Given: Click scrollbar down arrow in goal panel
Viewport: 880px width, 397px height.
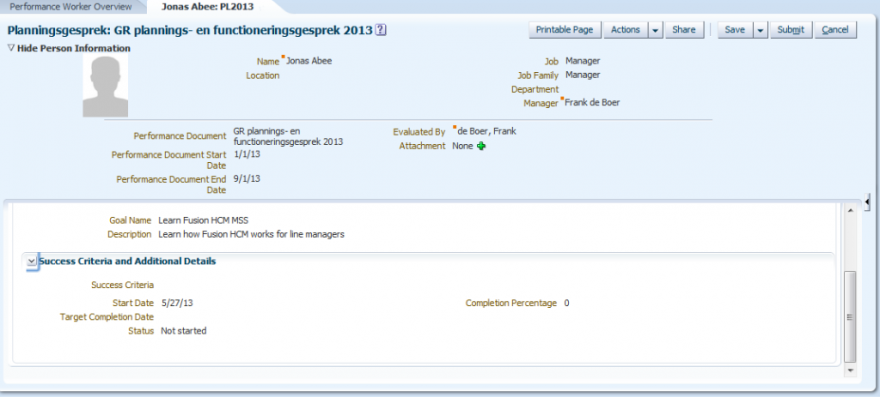Looking at the screenshot, I should point(850,371).
